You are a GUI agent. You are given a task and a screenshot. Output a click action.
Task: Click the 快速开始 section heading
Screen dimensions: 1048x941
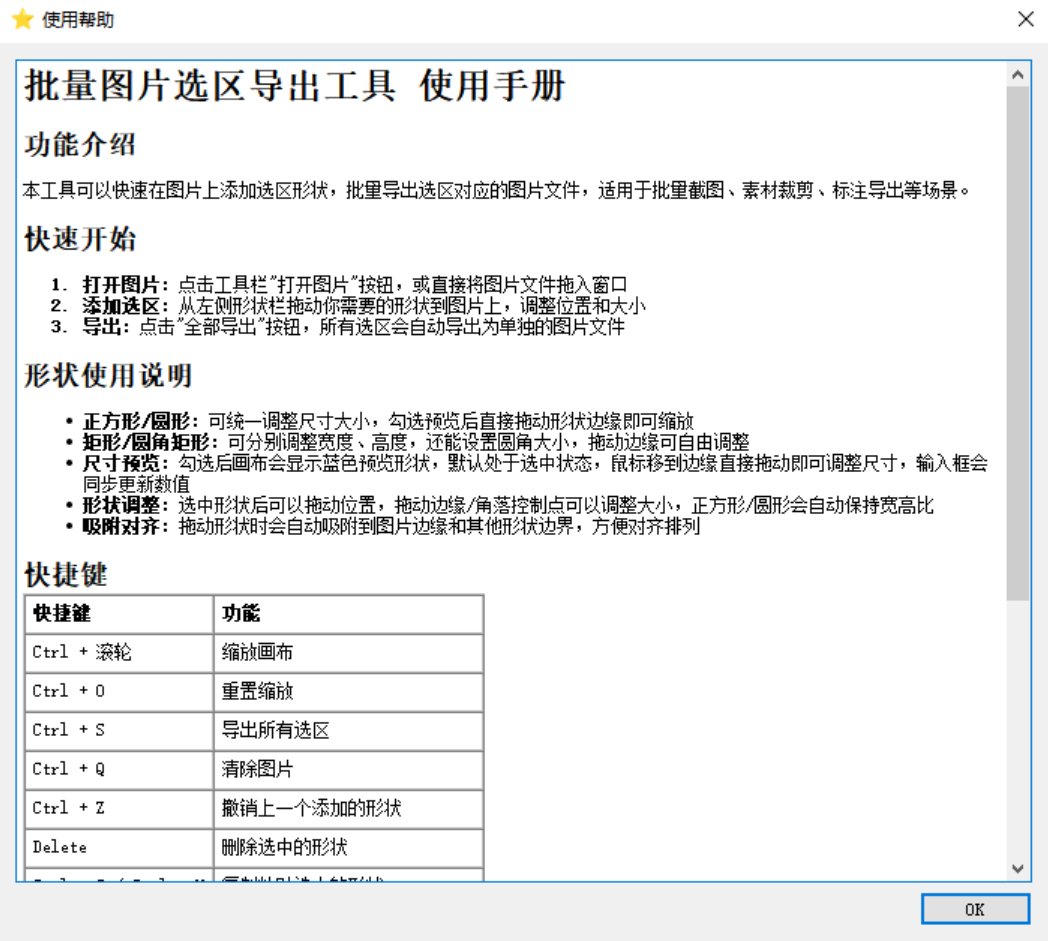pos(80,239)
